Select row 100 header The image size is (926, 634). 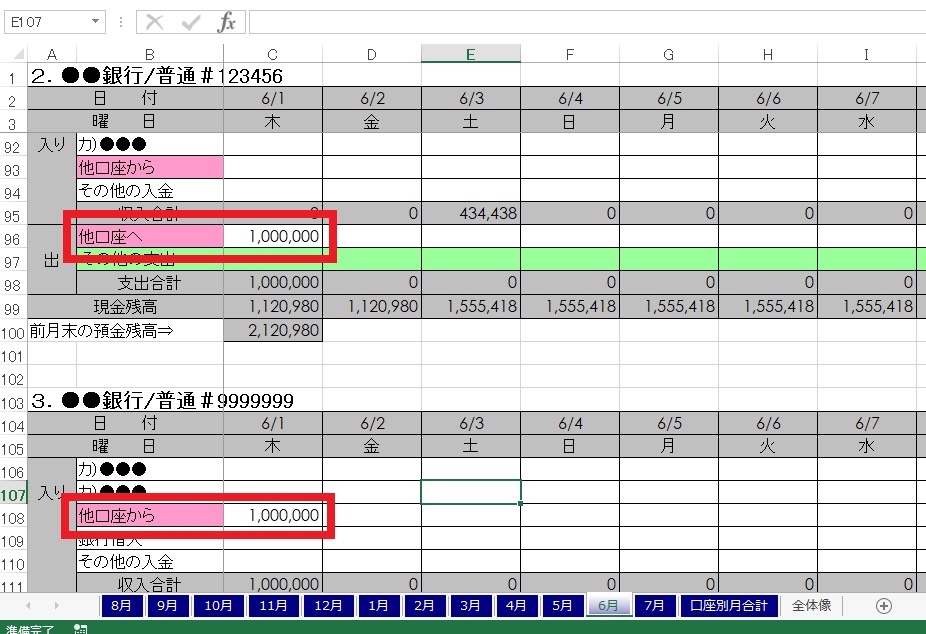14,330
